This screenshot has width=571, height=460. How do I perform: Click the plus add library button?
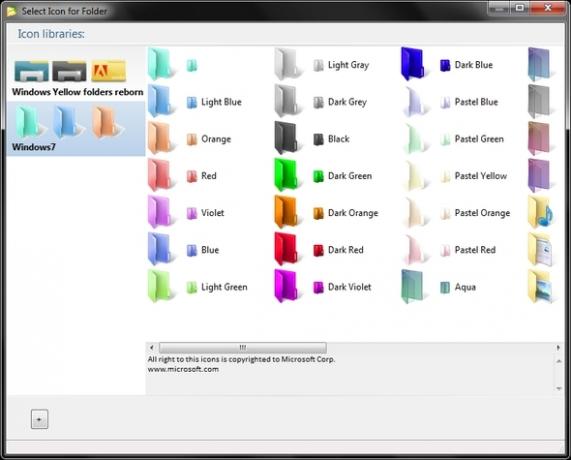(x=39, y=419)
